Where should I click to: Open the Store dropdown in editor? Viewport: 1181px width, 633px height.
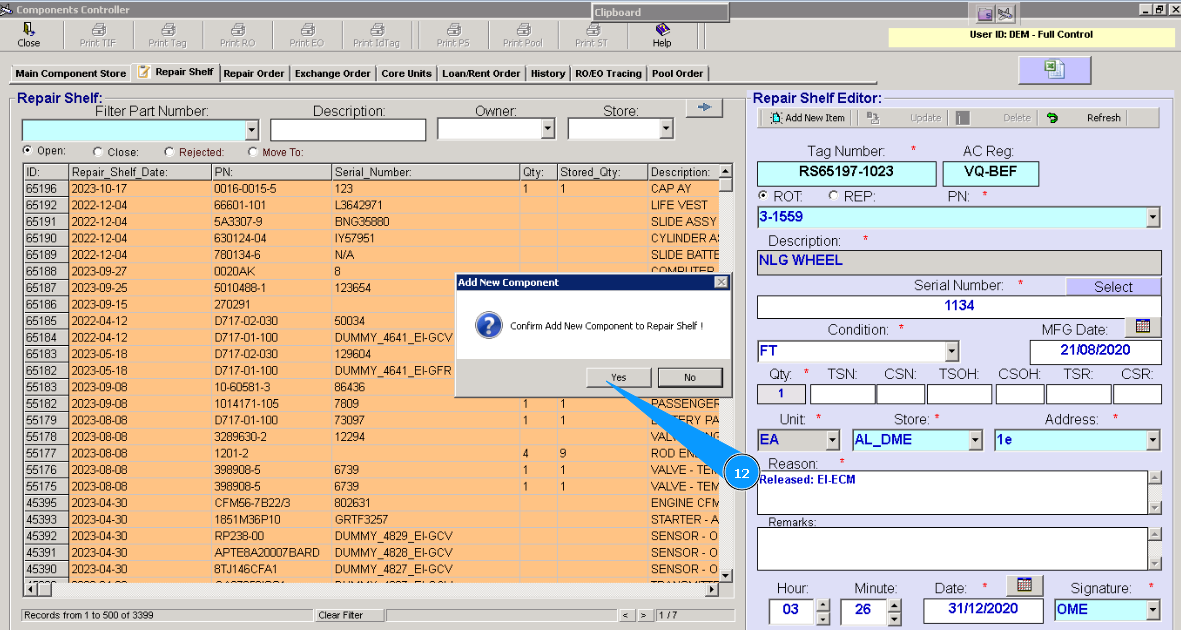click(975, 440)
